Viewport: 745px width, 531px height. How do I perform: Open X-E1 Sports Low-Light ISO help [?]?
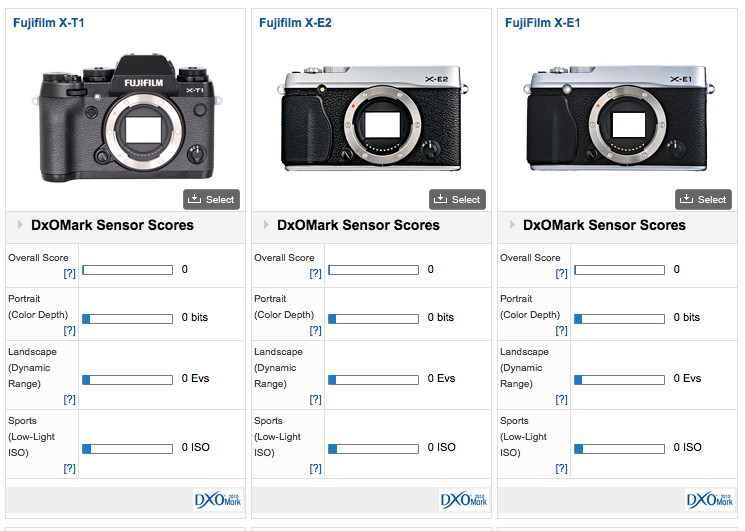coord(562,468)
